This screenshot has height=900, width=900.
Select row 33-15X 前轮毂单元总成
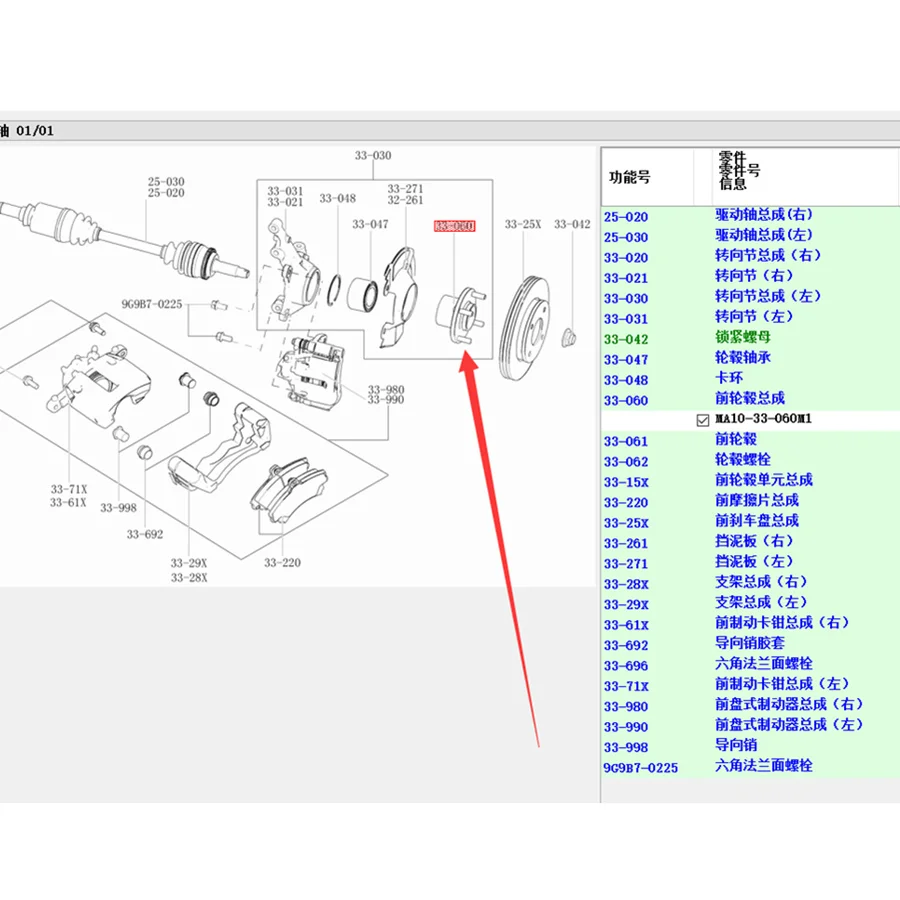[750, 481]
